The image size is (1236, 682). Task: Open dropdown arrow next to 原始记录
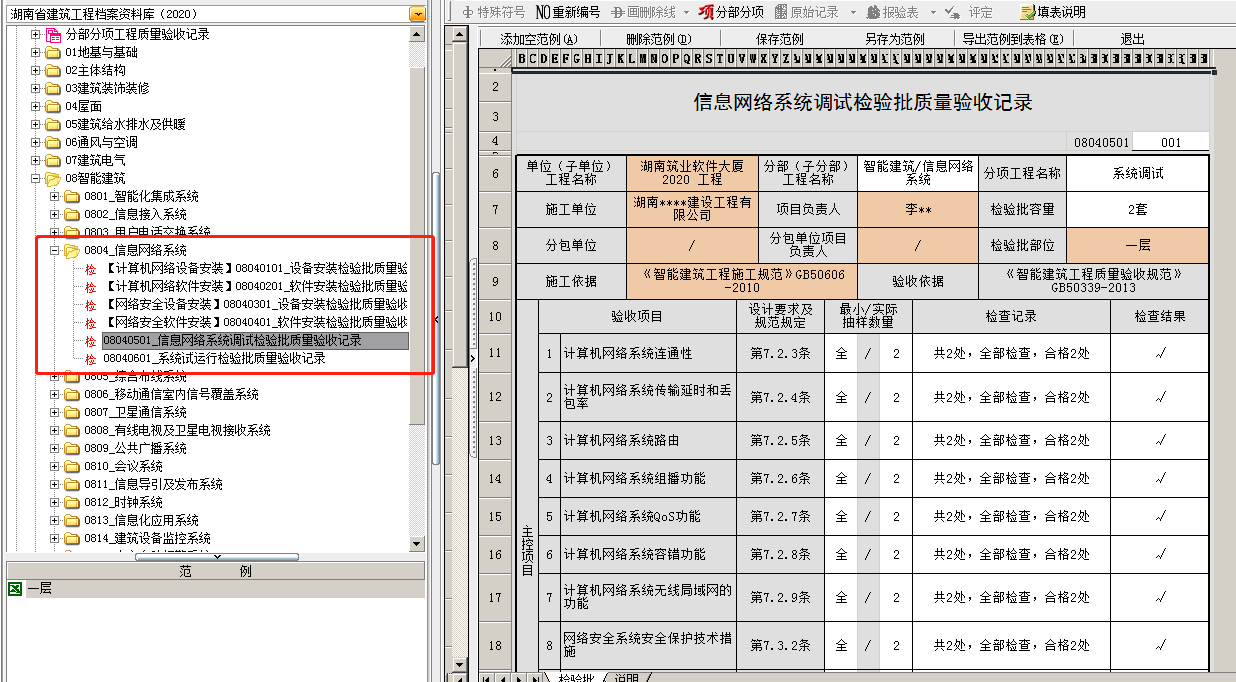pyautogui.click(x=853, y=12)
